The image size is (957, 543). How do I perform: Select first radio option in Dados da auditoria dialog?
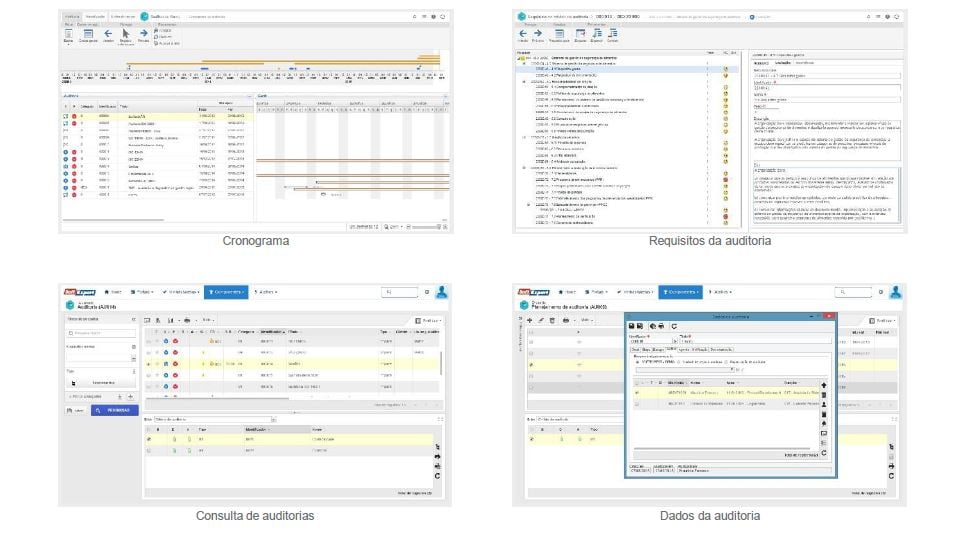638,361
